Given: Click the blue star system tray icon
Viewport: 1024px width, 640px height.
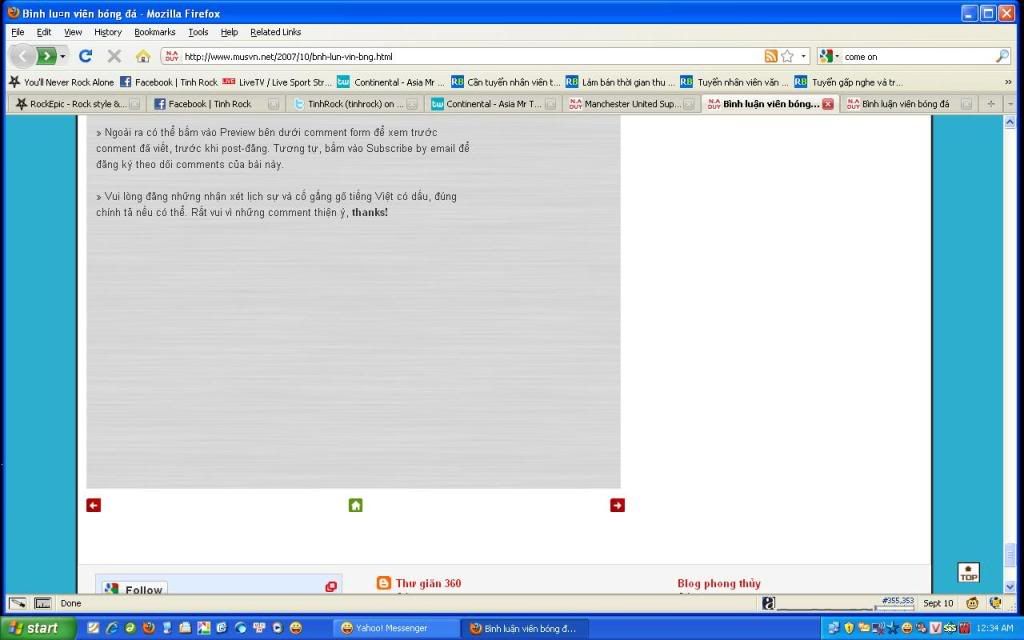Looking at the screenshot, I should [892, 628].
